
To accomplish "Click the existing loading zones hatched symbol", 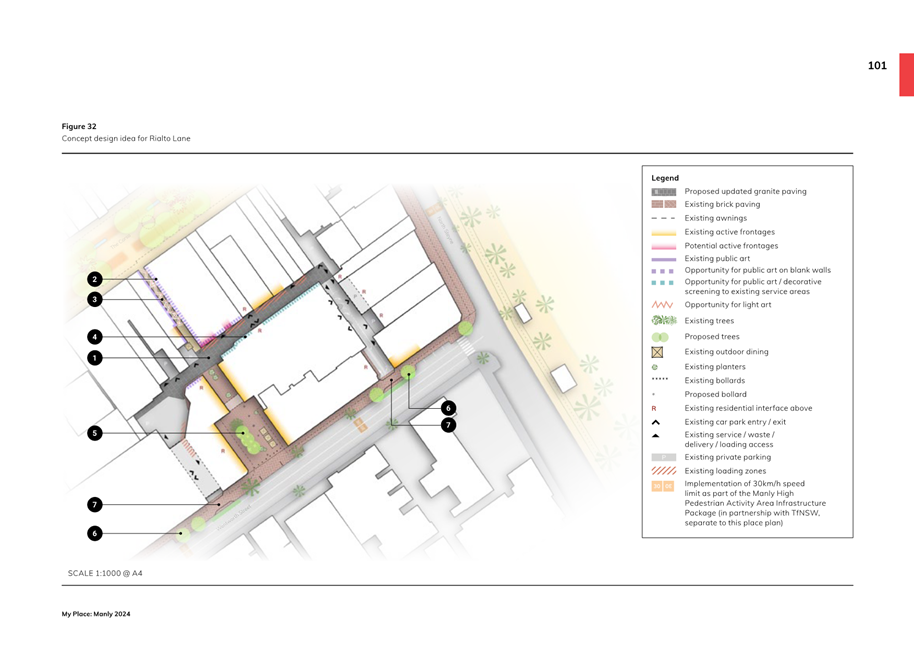I will 663,471.
